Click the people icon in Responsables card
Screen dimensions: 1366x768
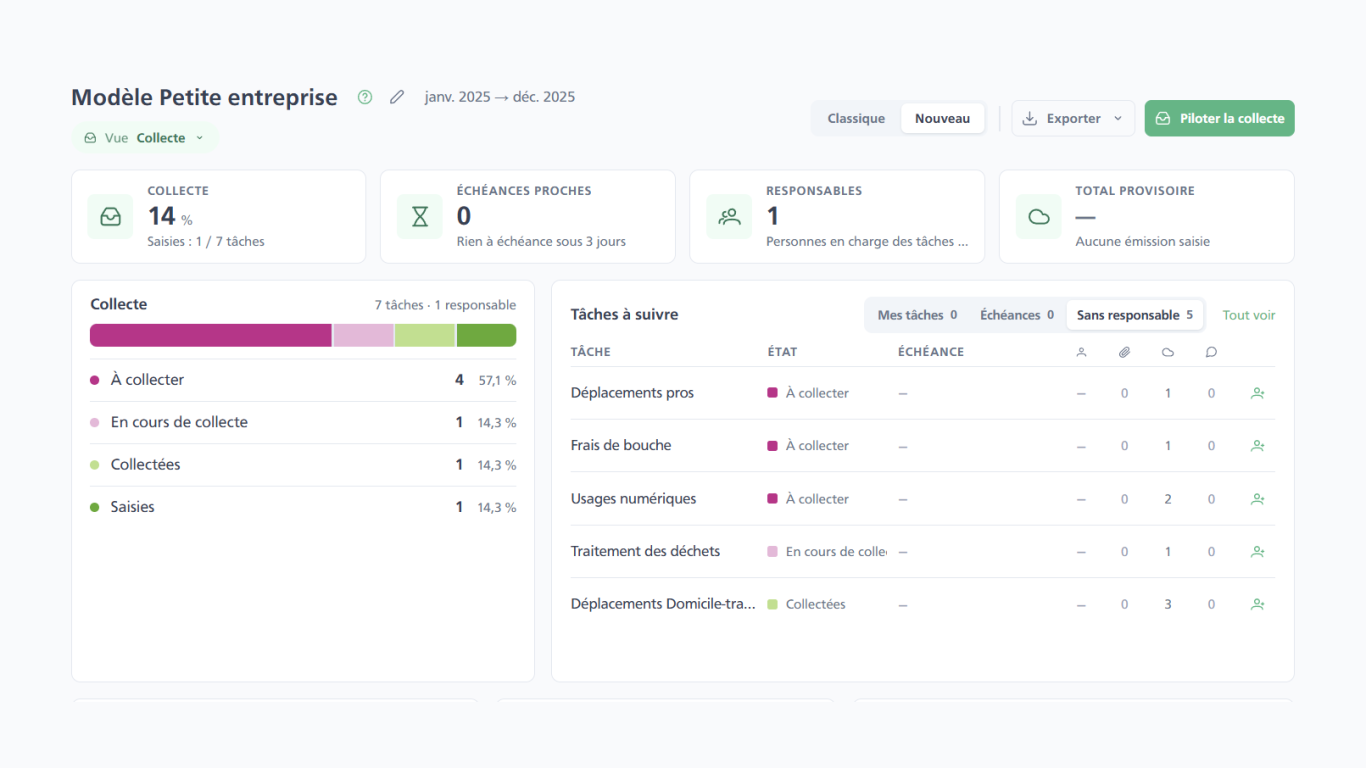pos(729,216)
